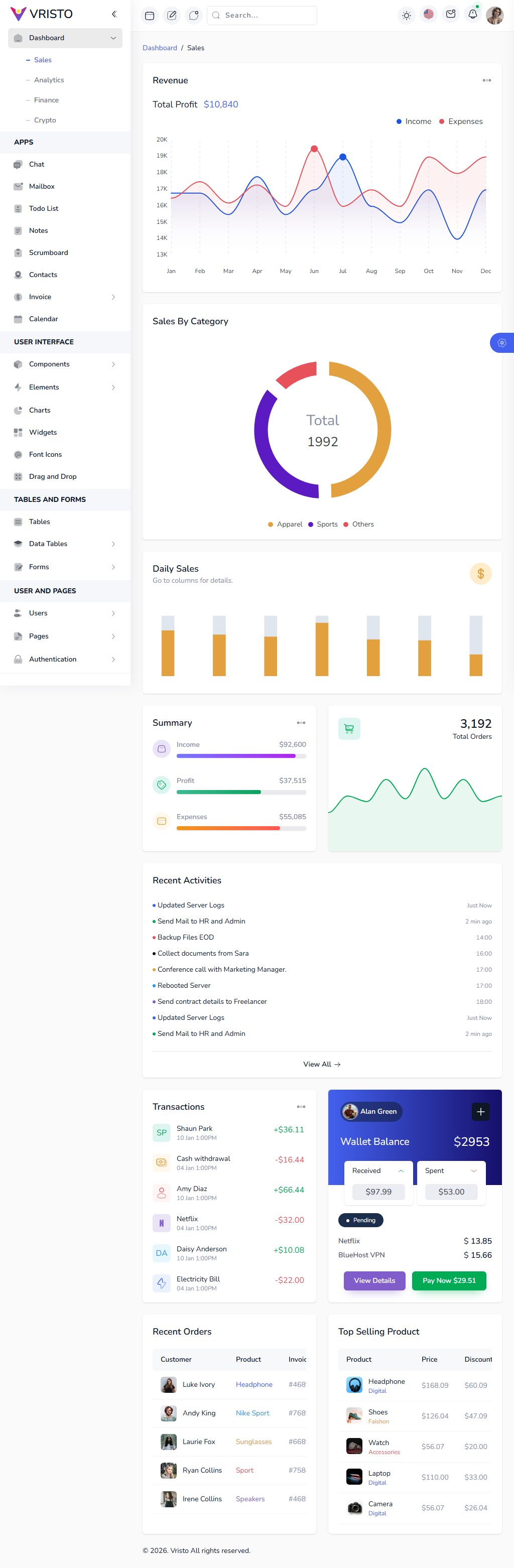514x1568 pixels.
Task: Open Summary card three-dots menu
Action: coord(301,723)
